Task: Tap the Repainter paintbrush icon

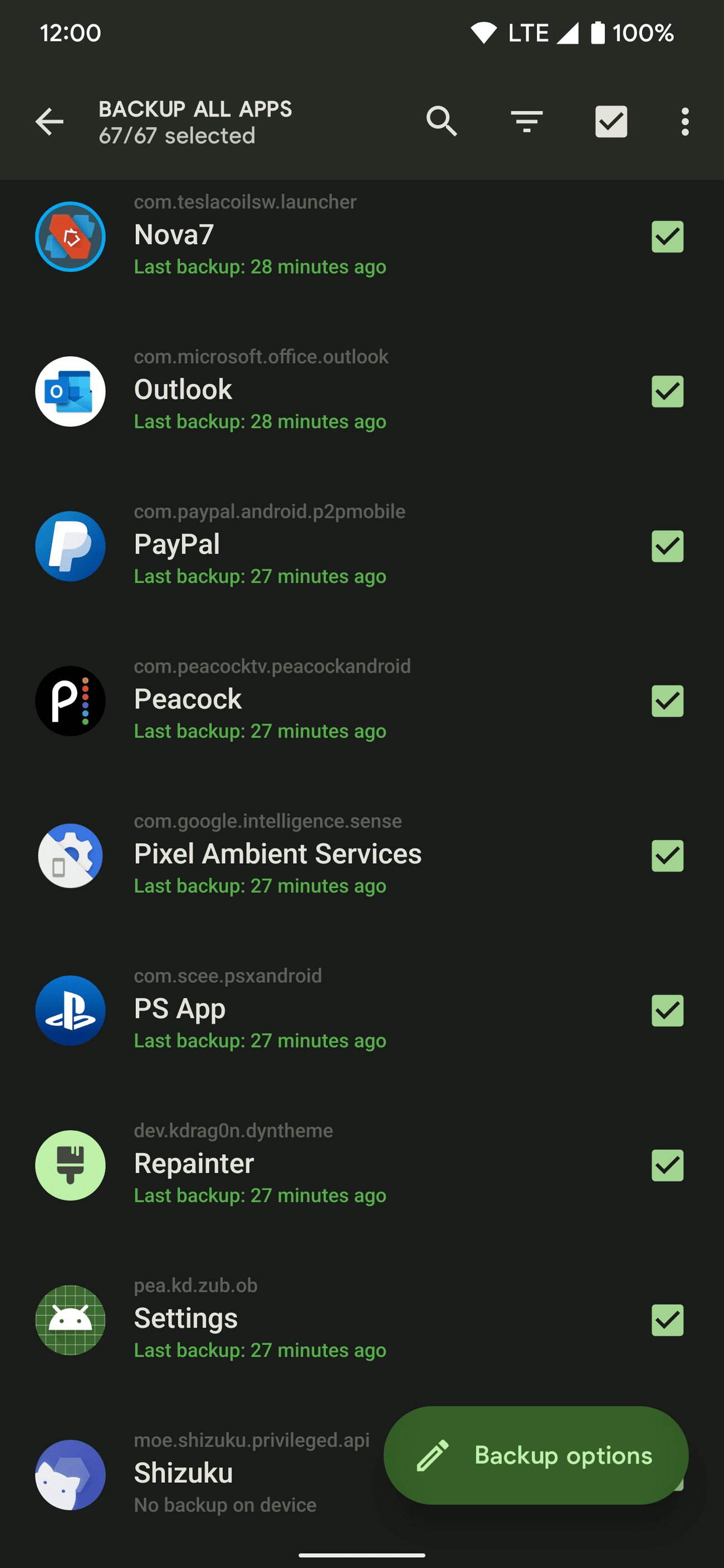Action: (71, 1165)
